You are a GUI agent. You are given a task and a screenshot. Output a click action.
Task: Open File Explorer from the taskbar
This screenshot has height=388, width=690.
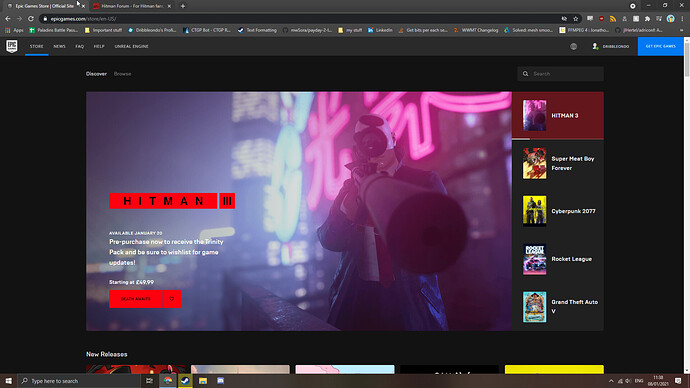[x=203, y=381]
